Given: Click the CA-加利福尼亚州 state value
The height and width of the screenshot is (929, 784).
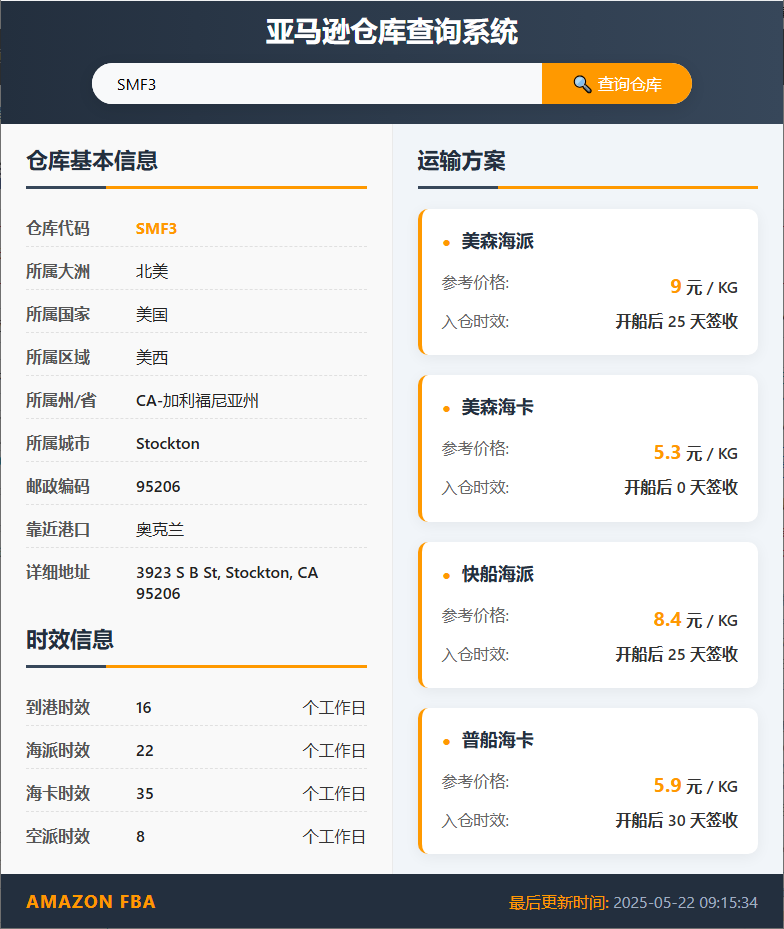Looking at the screenshot, I should [197, 401].
